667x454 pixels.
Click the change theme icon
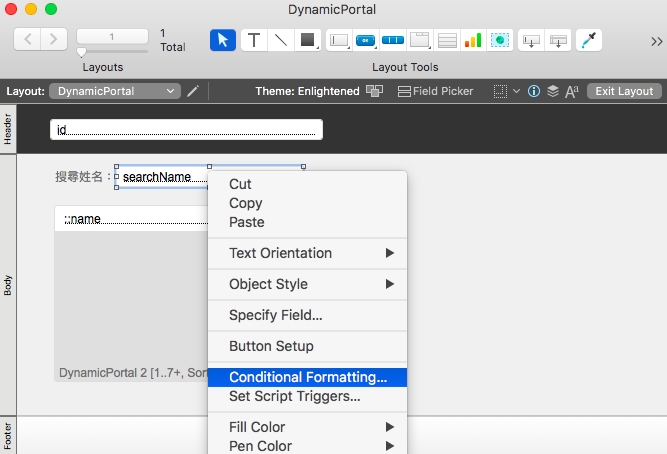[374, 91]
